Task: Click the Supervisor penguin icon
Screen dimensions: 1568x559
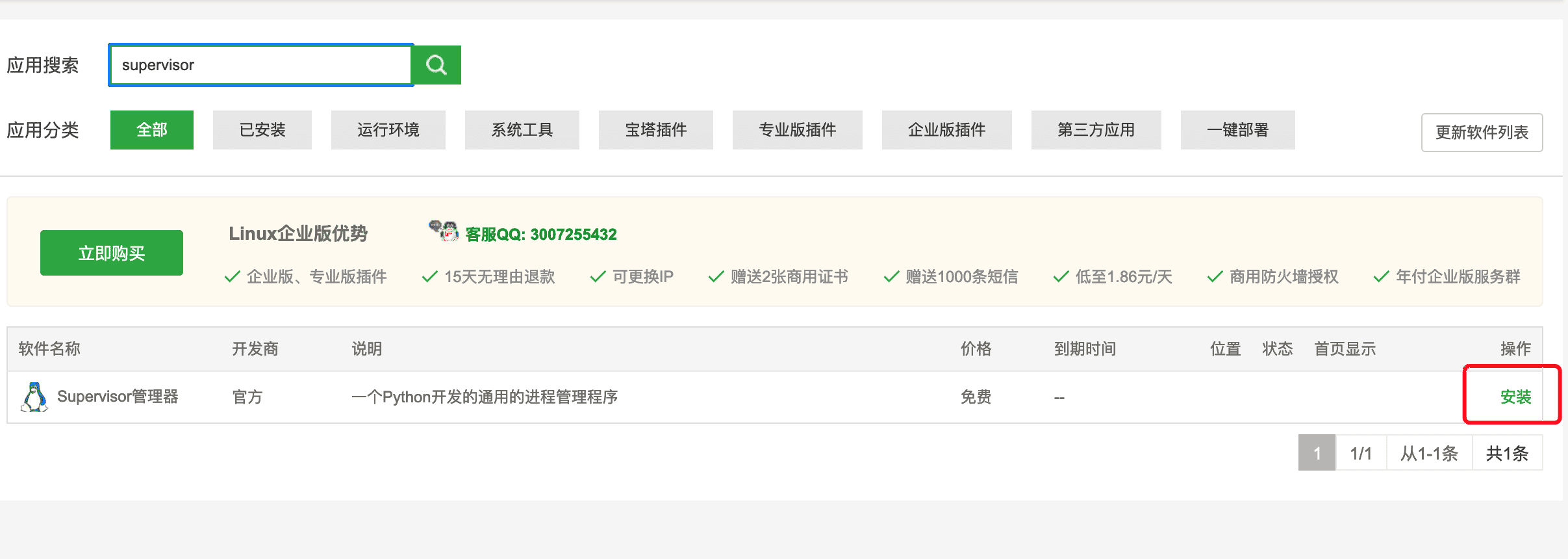Action: coord(34,396)
